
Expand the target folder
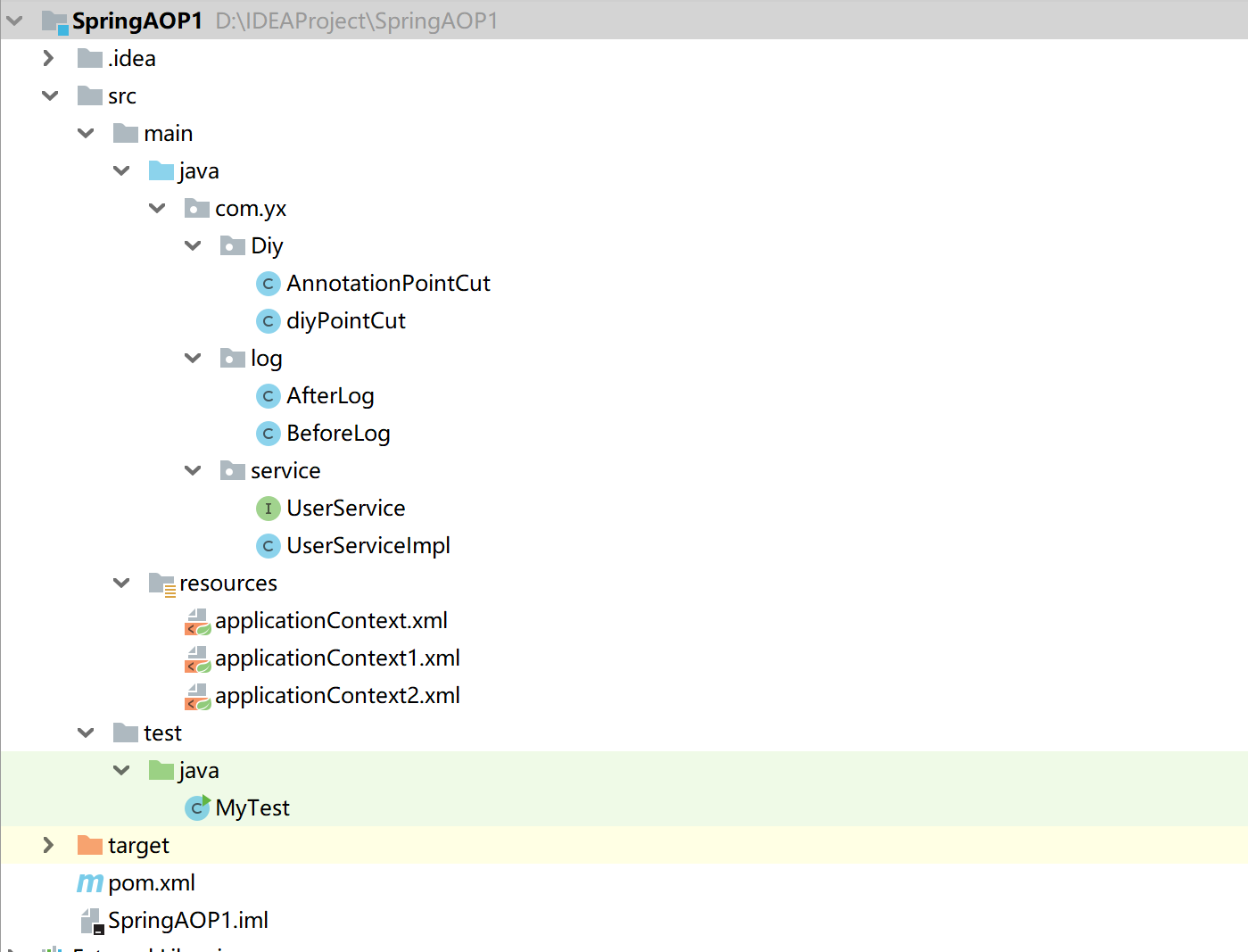(x=49, y=846)
